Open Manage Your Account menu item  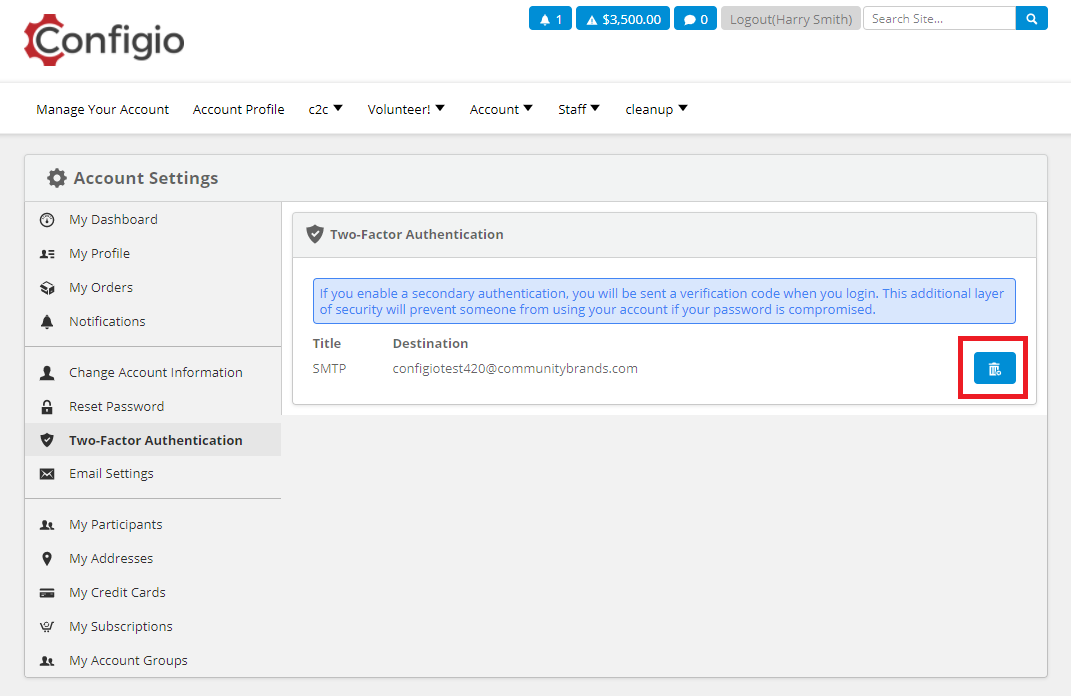(x=102, y=109)
